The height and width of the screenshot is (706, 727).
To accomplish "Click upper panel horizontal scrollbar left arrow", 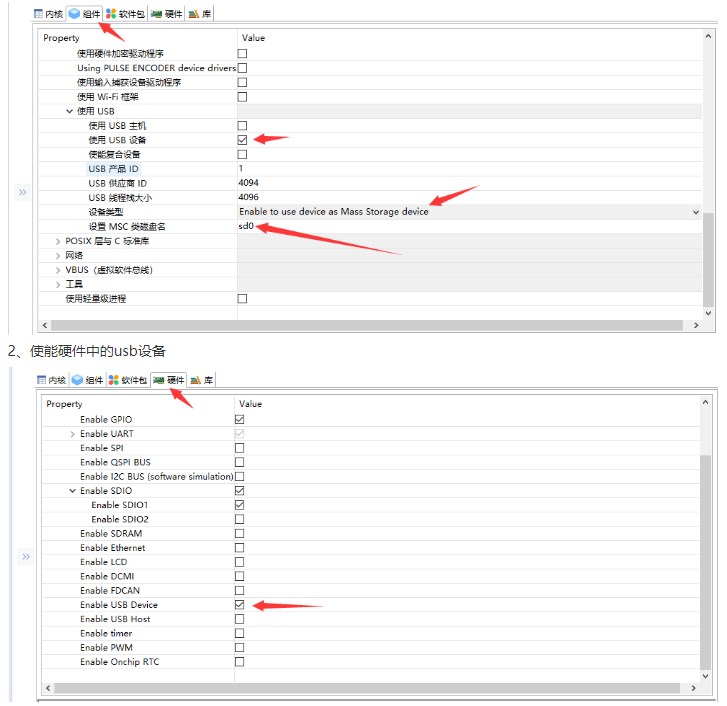I will pyautogui.click(x=45, y=325).
